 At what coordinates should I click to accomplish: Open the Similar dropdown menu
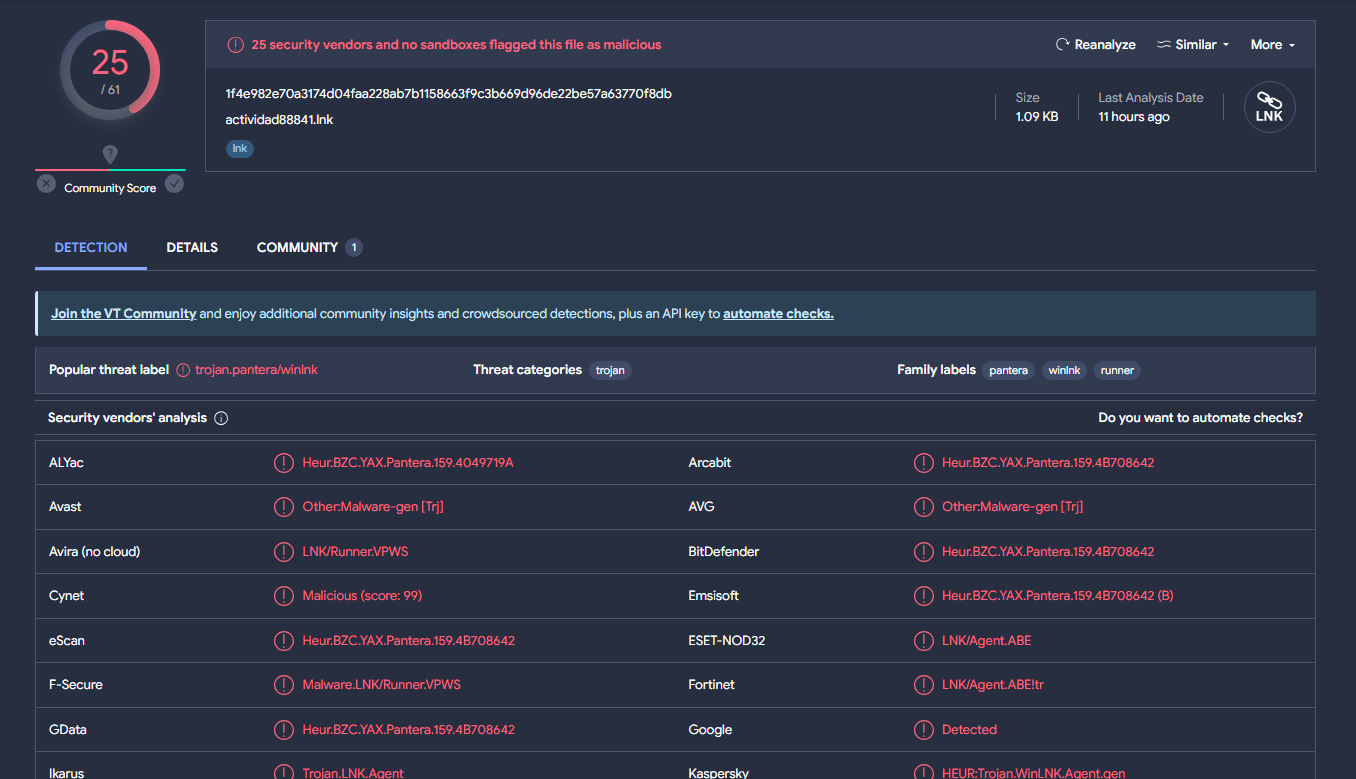[x=1193, y=45]
